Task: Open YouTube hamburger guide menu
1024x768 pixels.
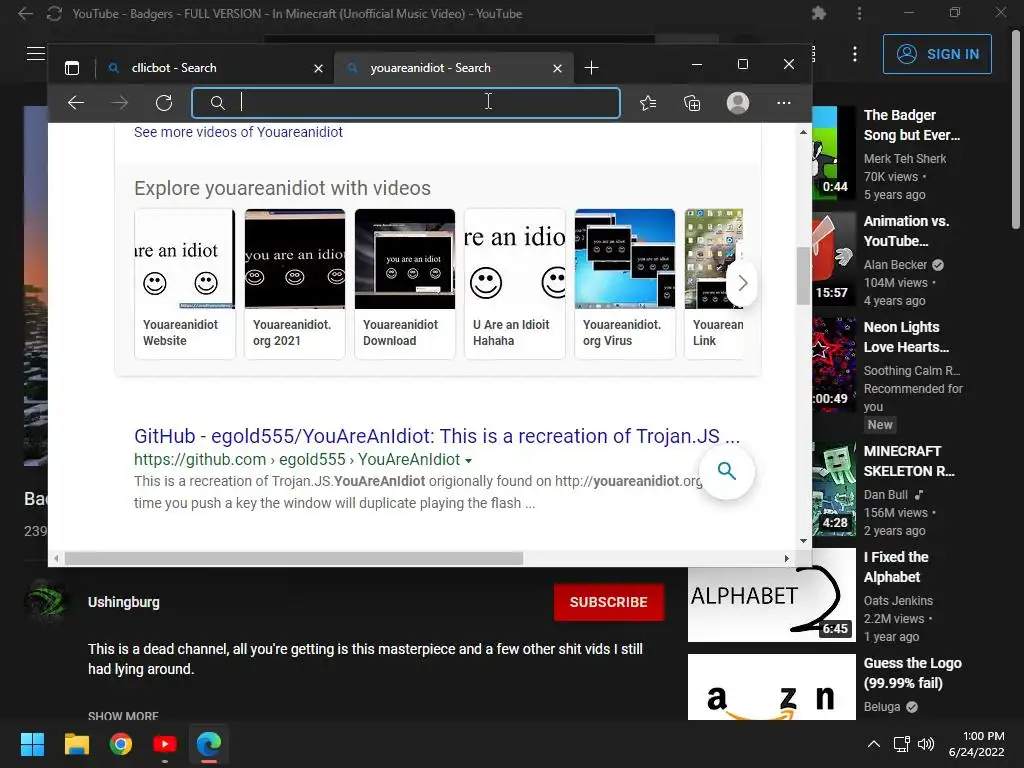Action: click(x=35, y=54)
